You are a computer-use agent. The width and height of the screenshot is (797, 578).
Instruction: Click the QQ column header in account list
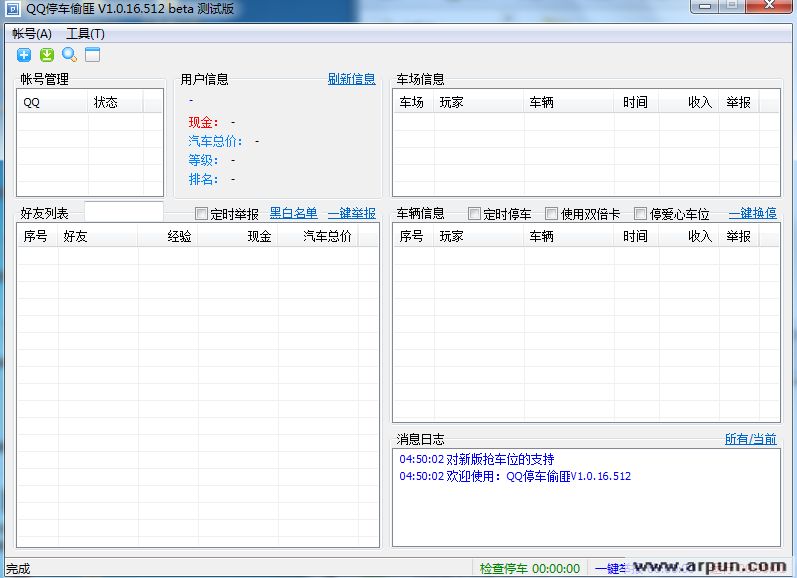coord(53,102)
